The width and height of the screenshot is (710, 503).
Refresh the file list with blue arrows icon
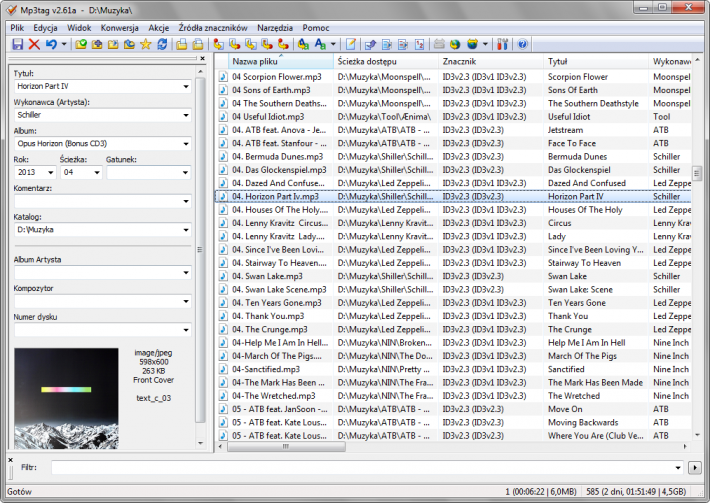point(162,44)
